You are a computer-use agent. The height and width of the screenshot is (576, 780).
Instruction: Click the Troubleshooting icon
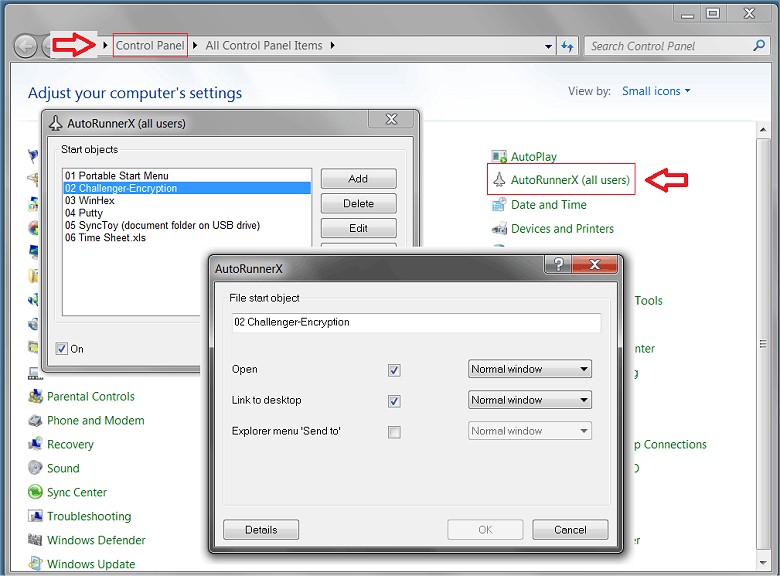[x=35, y=516]
